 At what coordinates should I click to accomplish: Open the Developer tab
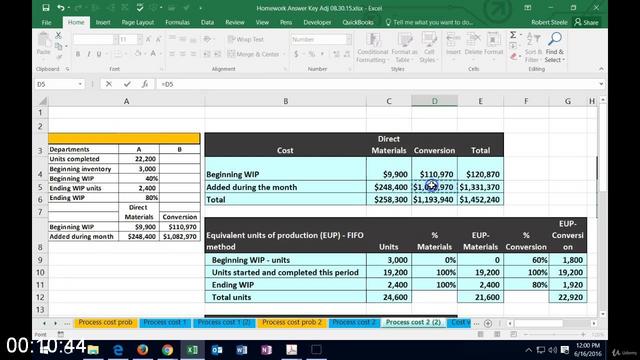[317, 22]
